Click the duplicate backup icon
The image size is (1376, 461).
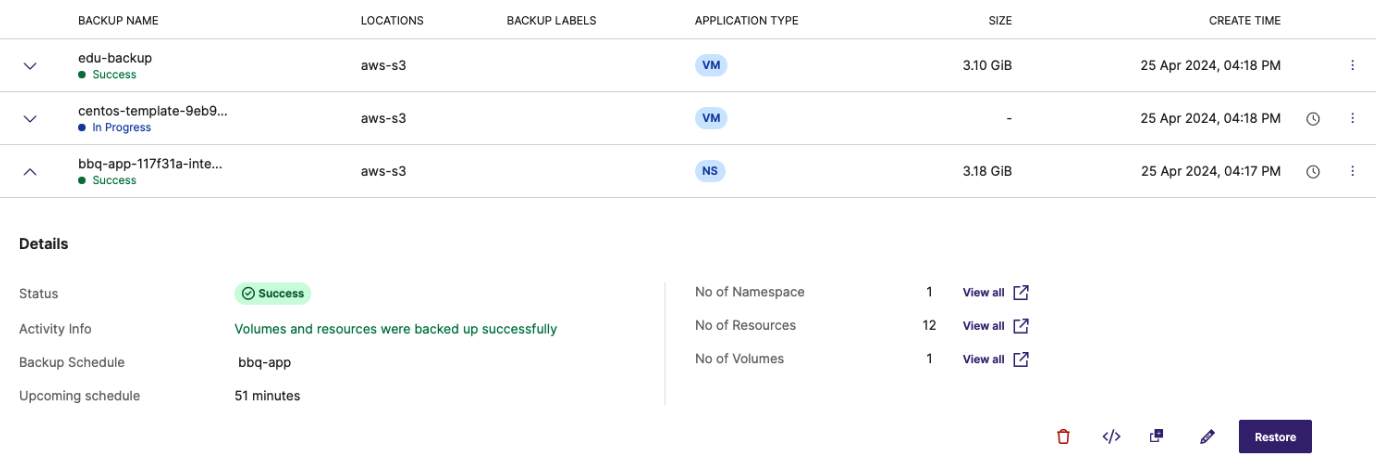pos(1157,436)
